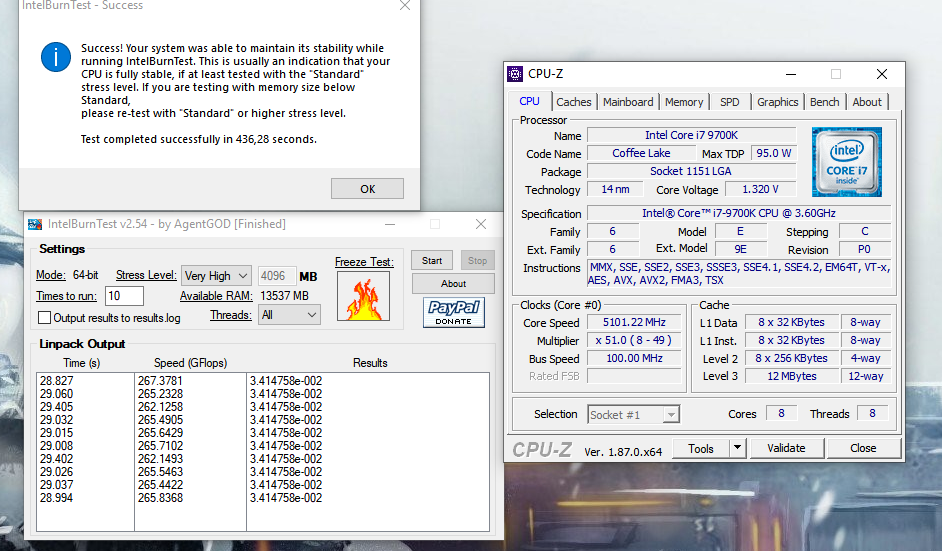Open the Socket #1 selection dropdown

[633, 415]
